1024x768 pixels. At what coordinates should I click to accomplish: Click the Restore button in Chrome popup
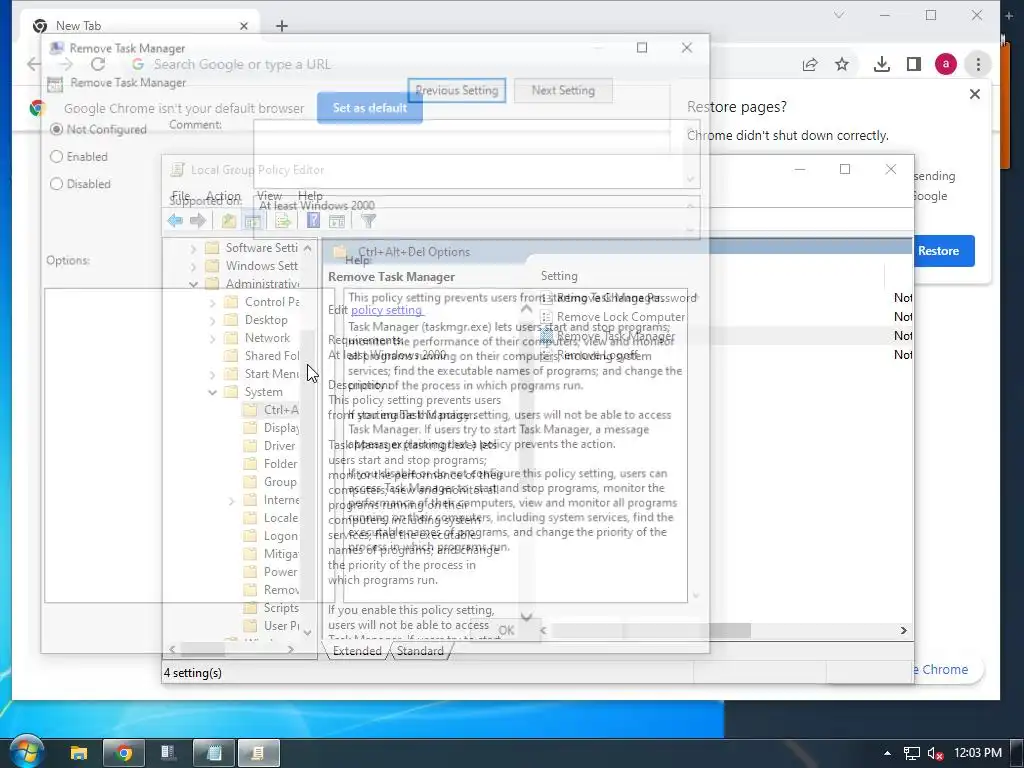point(938,251)
